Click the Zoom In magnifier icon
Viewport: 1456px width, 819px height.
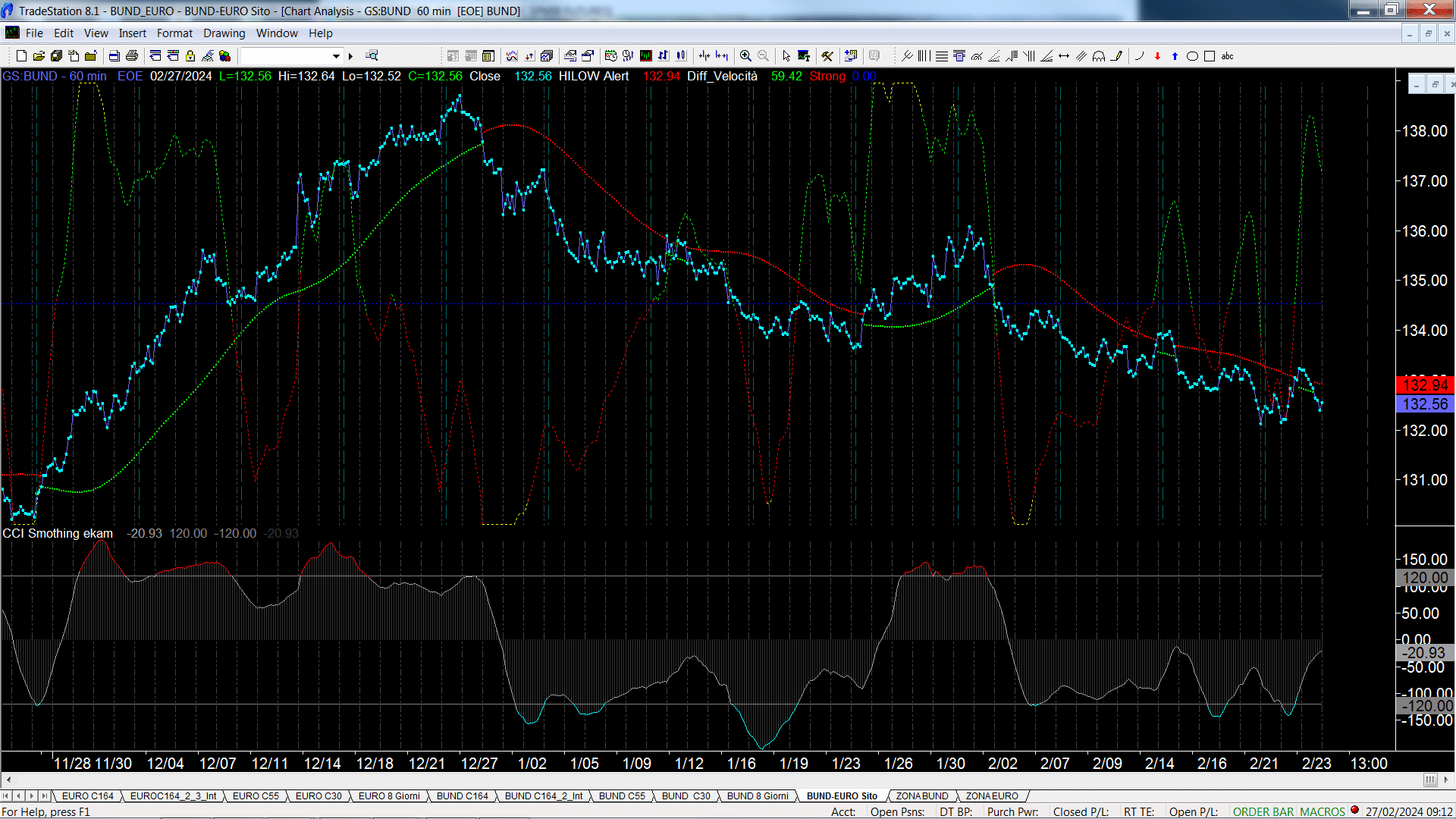(x=745, y=56)
